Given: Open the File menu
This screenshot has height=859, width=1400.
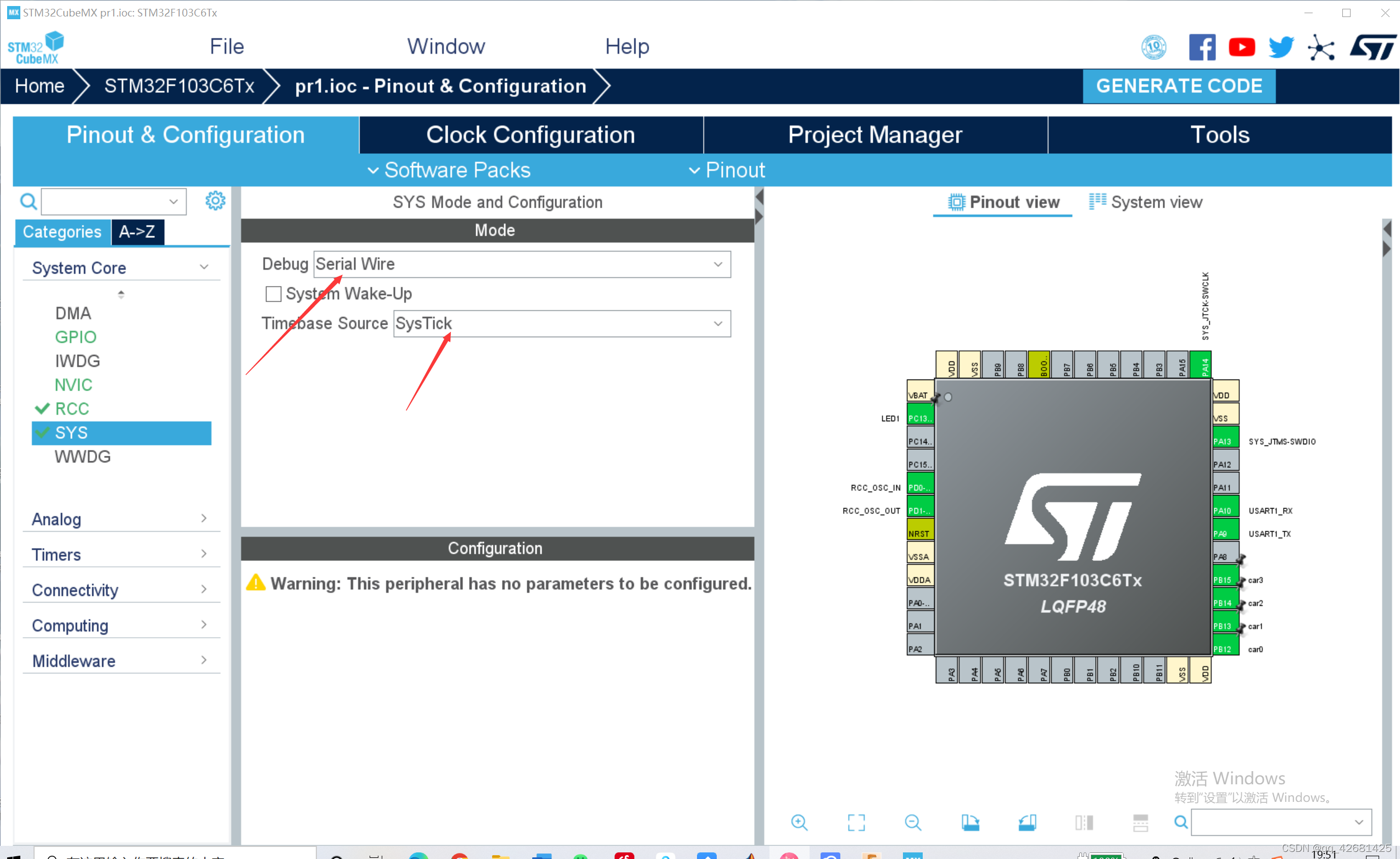Looking at the screenshot, I should (x=227, y=47).
